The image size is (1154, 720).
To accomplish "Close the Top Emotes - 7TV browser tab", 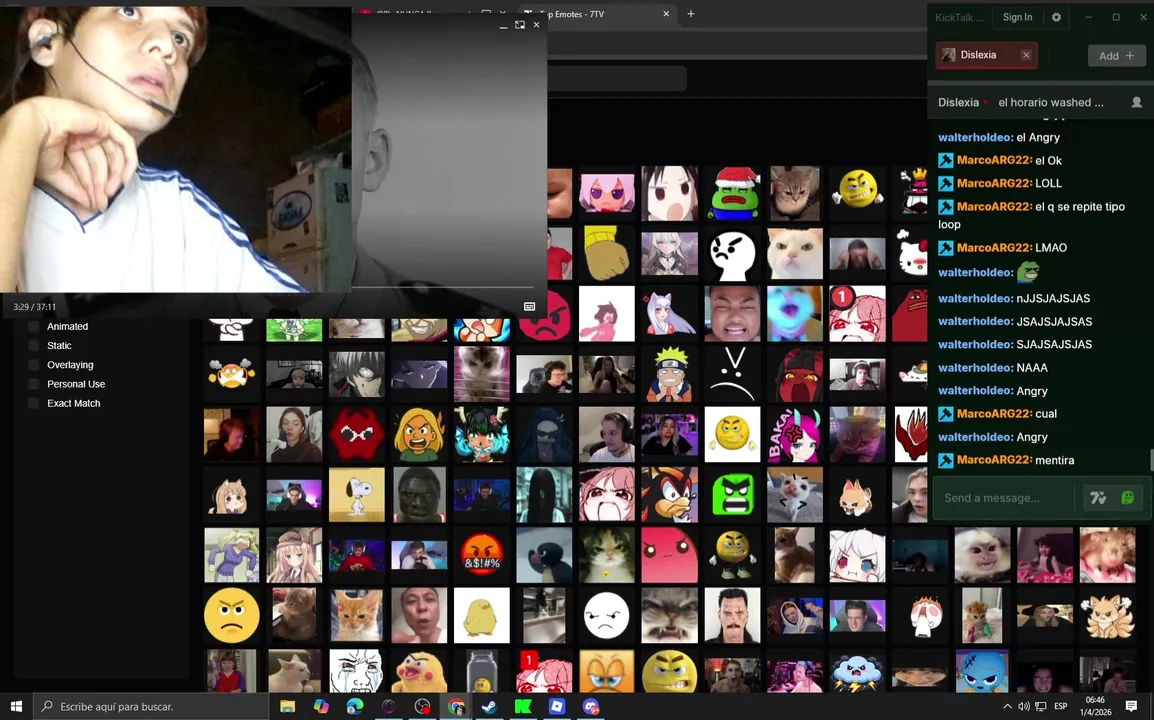I will [x=666, y=14].
